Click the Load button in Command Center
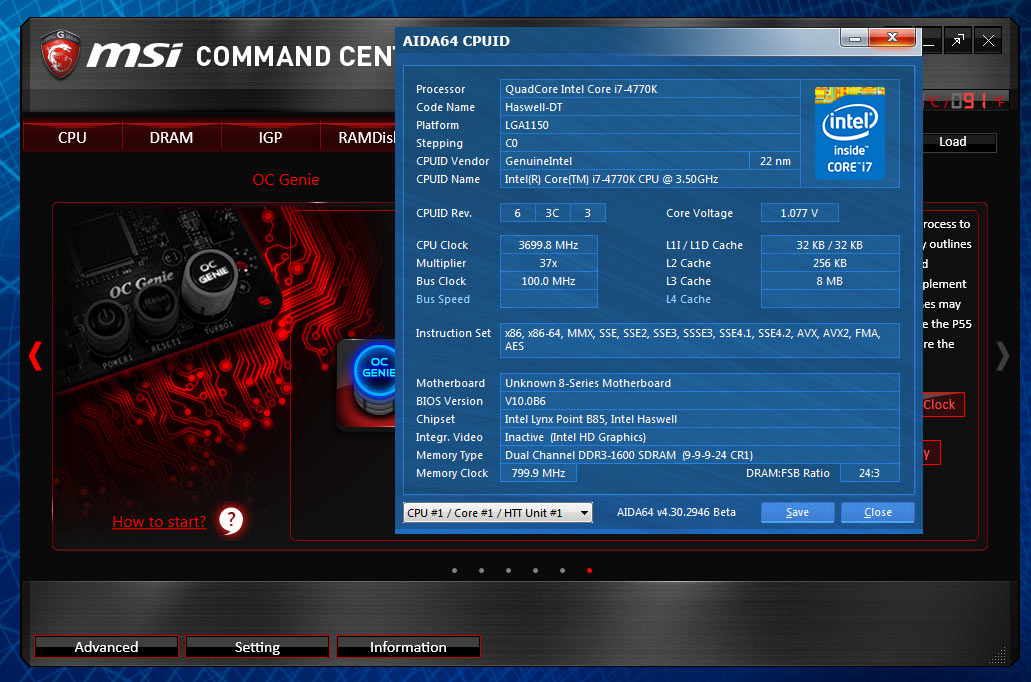 pos(959,142)
